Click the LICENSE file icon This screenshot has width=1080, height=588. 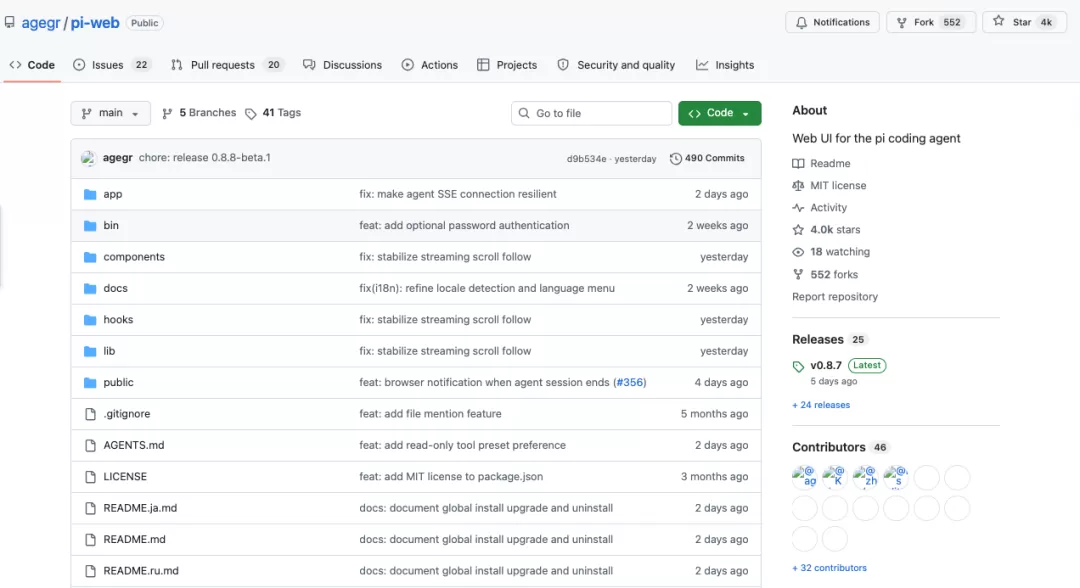[90, 476]
